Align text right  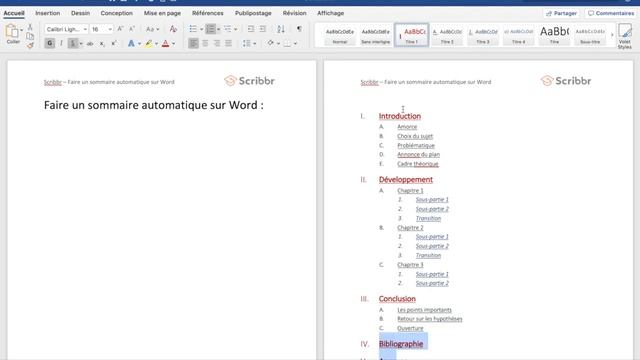pos(217,43)
